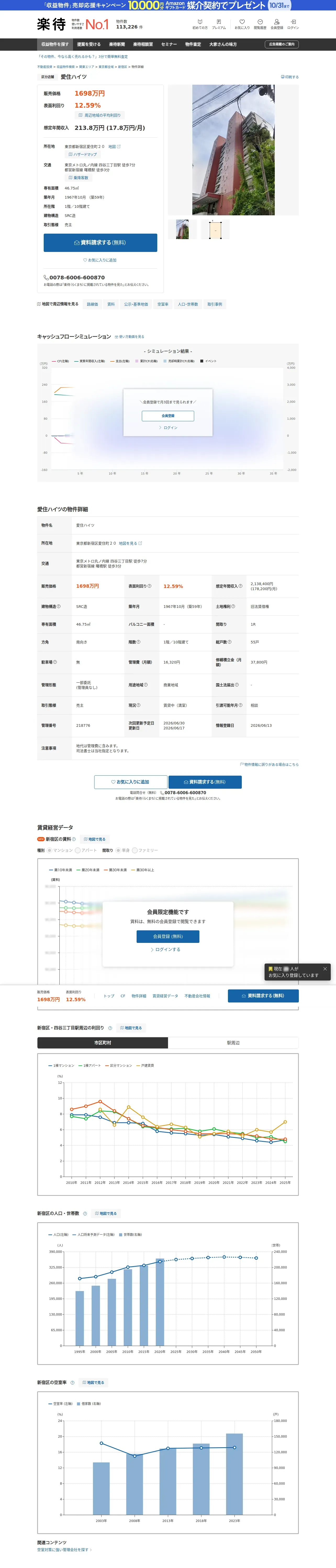The image size is (336, 1568).
Task: Open the 提案を受ける menu
Action: 89,44
